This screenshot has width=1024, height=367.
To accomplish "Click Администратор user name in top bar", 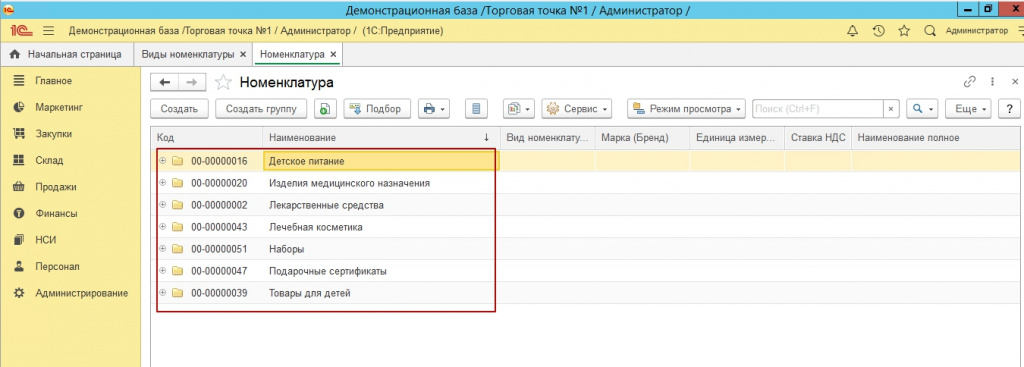I will tap(976, 31).
